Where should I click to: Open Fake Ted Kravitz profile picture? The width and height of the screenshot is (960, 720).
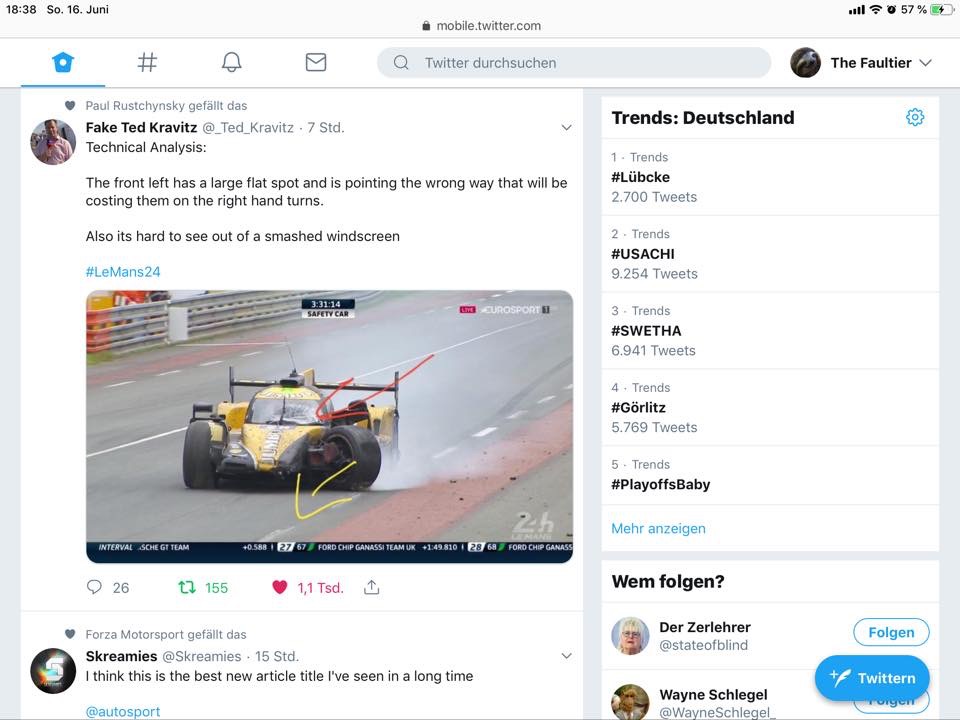pos(53,142)
